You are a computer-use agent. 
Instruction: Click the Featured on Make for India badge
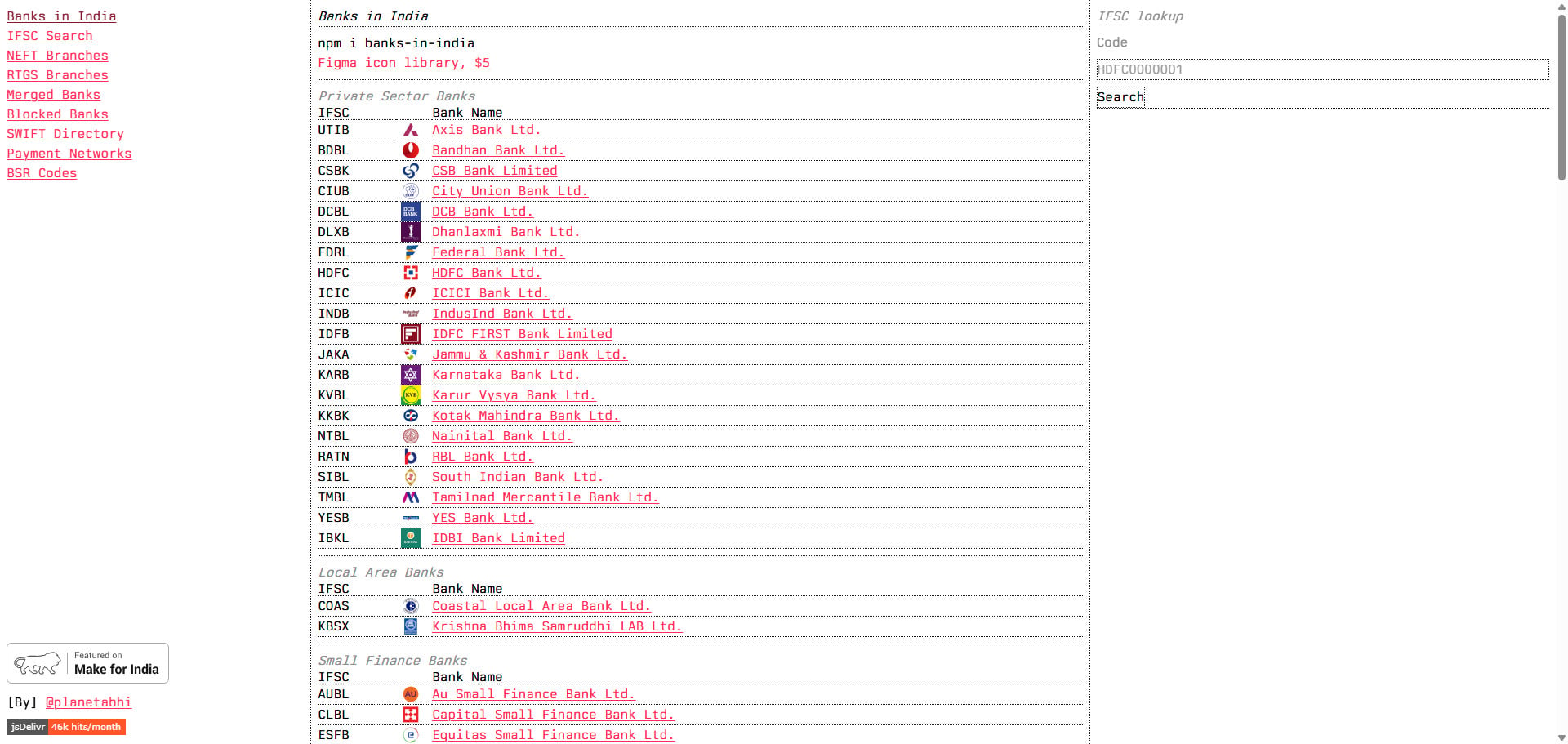click(87, 663)
